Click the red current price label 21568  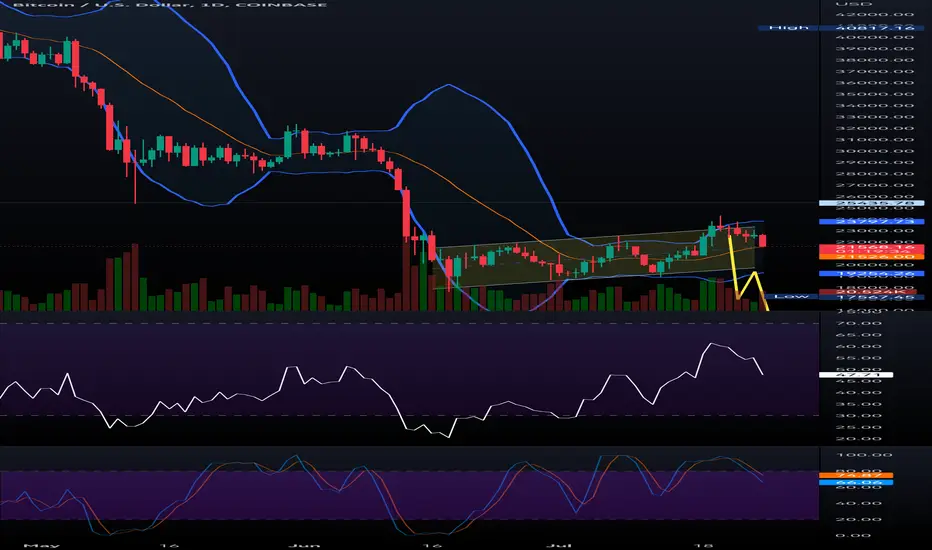[x=871, y=247]
